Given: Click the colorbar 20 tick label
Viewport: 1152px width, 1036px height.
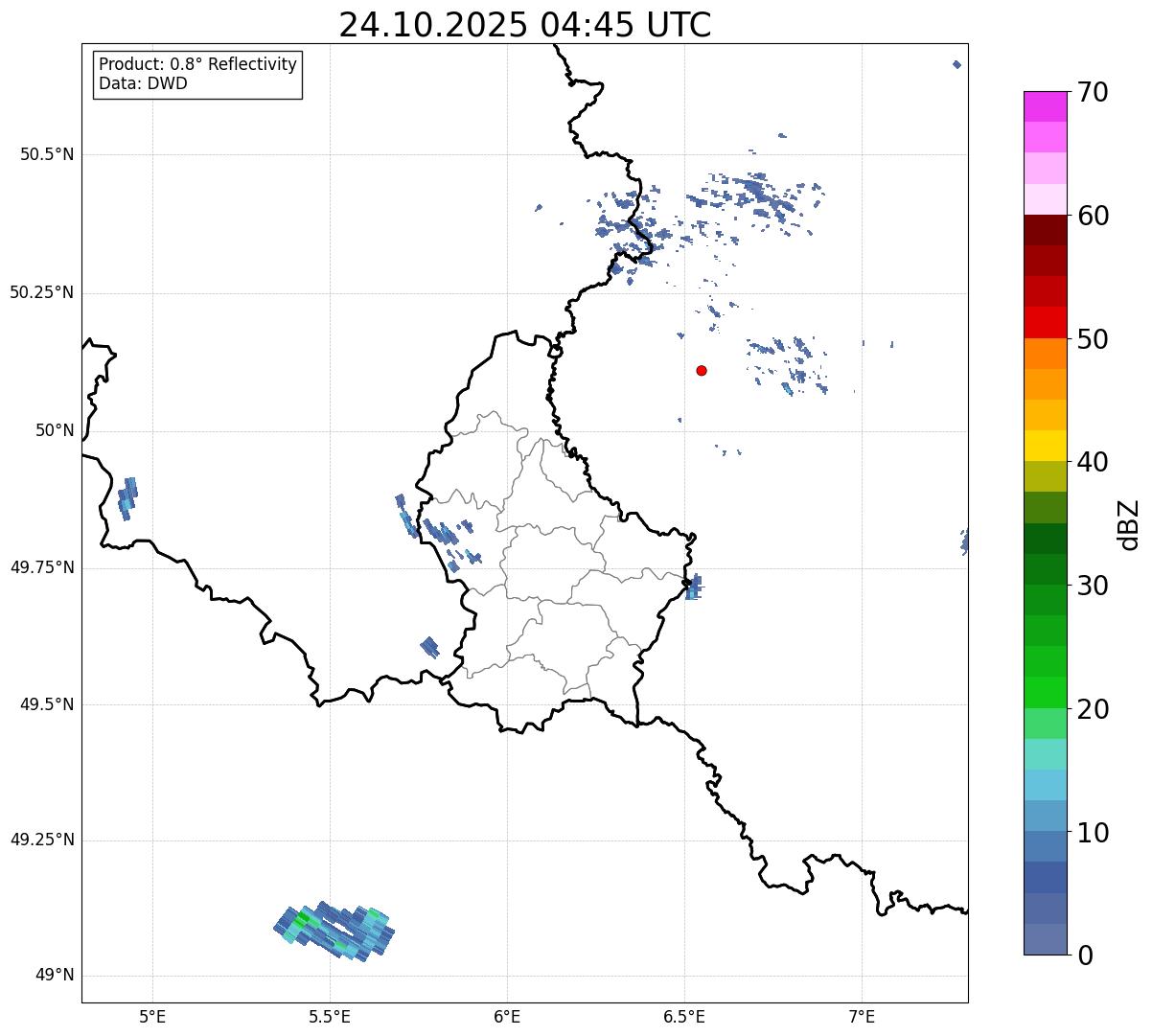Looking at the screenshot, I should click(1093, 709).
